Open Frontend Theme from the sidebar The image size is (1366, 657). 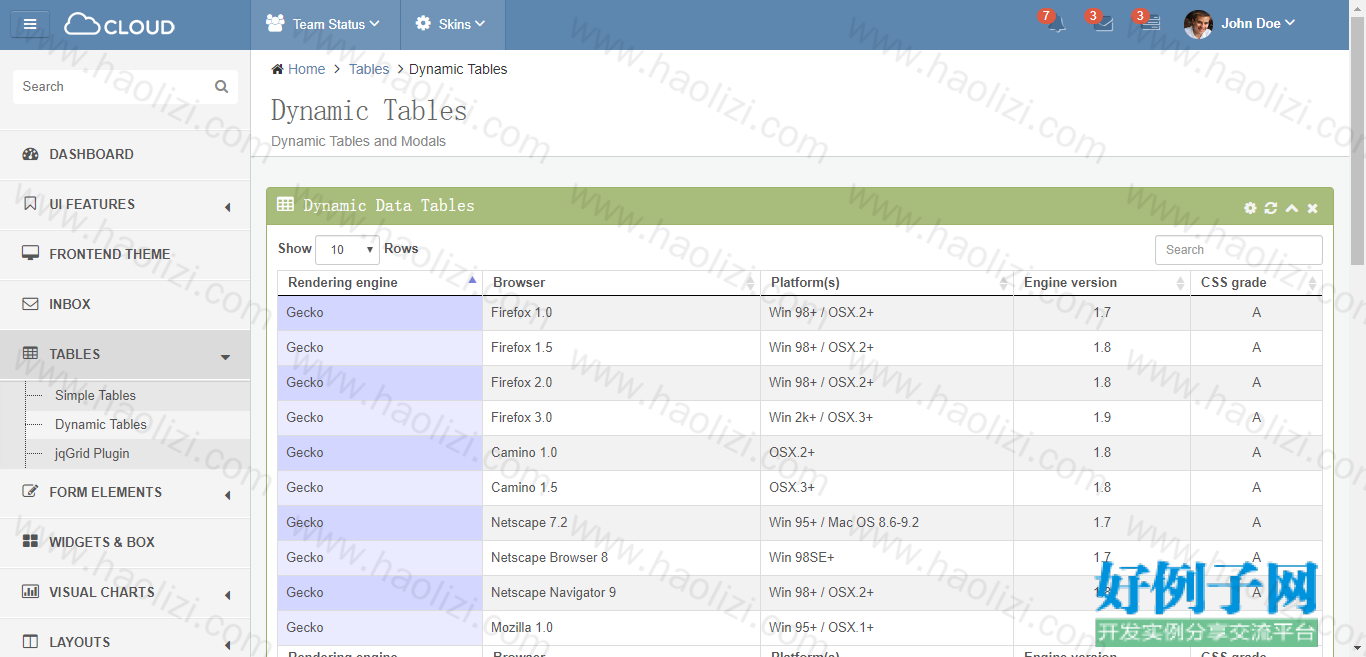click(x=125, y=255)
